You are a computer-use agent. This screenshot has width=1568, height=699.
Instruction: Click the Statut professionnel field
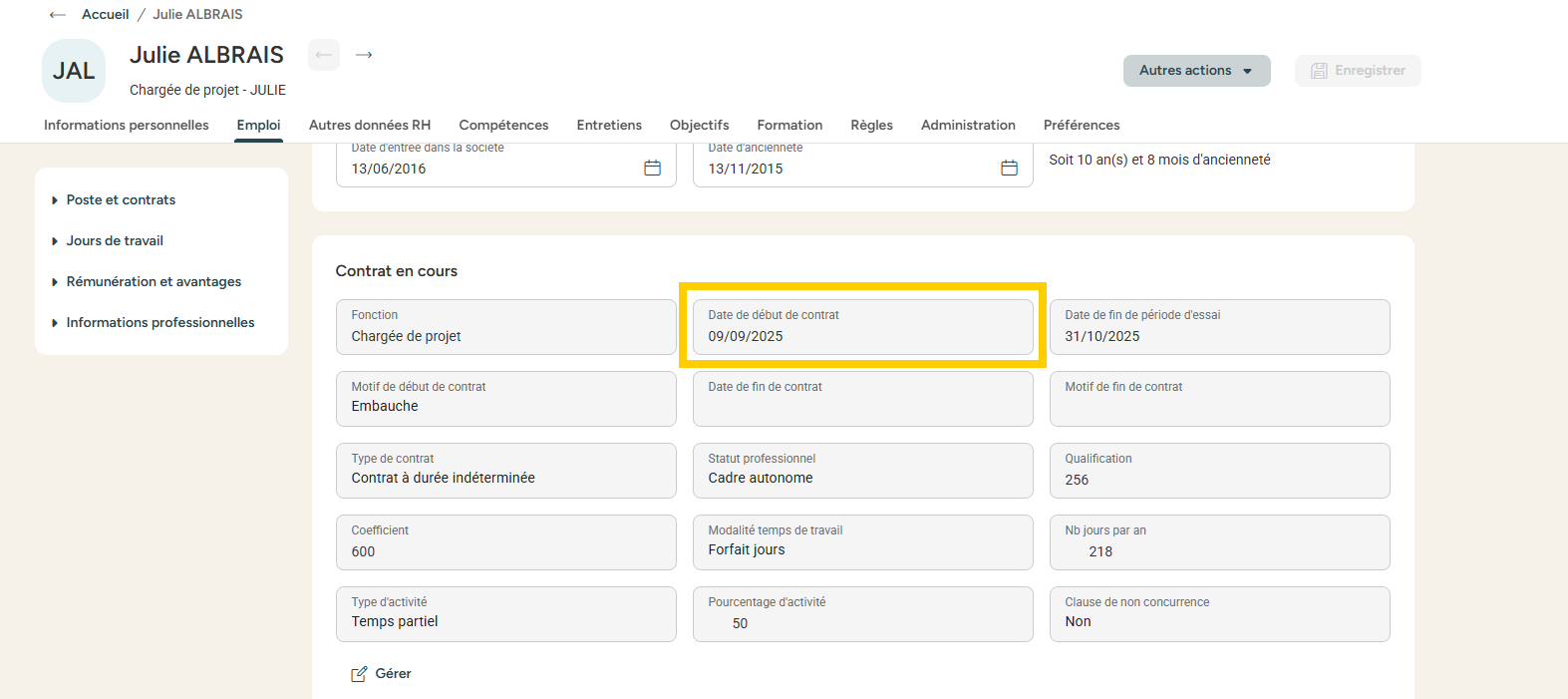pyautogui.click(x=863, y=471)
